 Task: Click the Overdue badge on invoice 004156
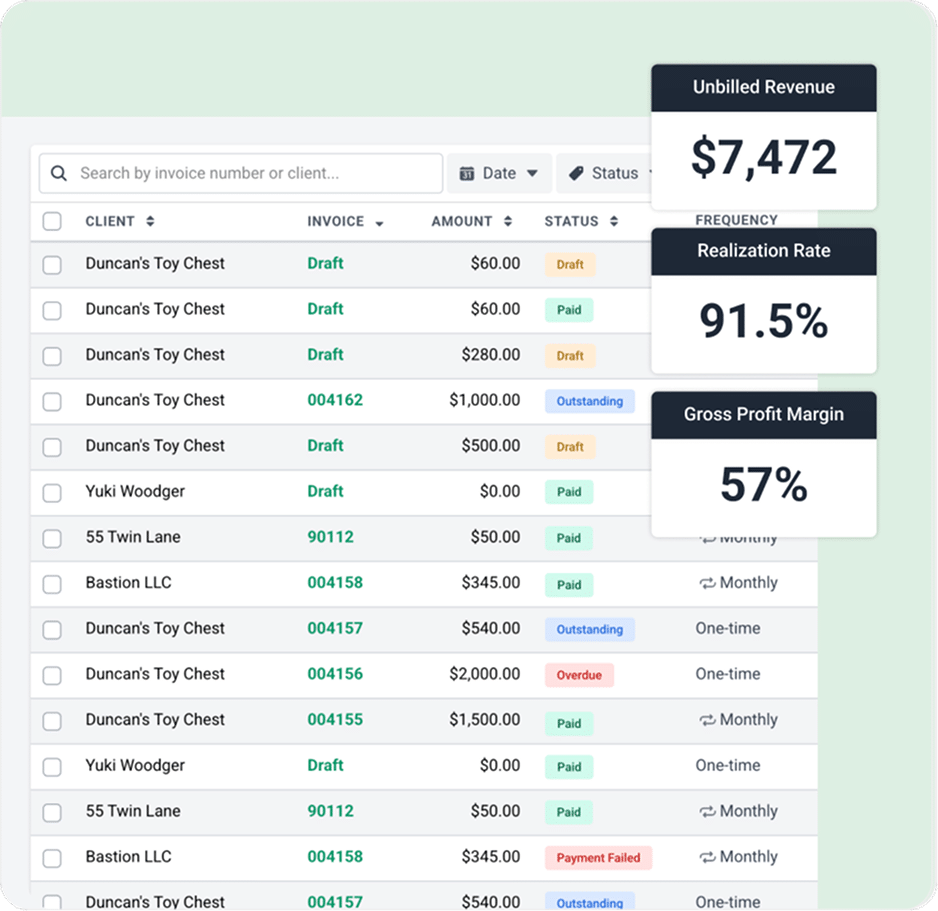point(579,675)
